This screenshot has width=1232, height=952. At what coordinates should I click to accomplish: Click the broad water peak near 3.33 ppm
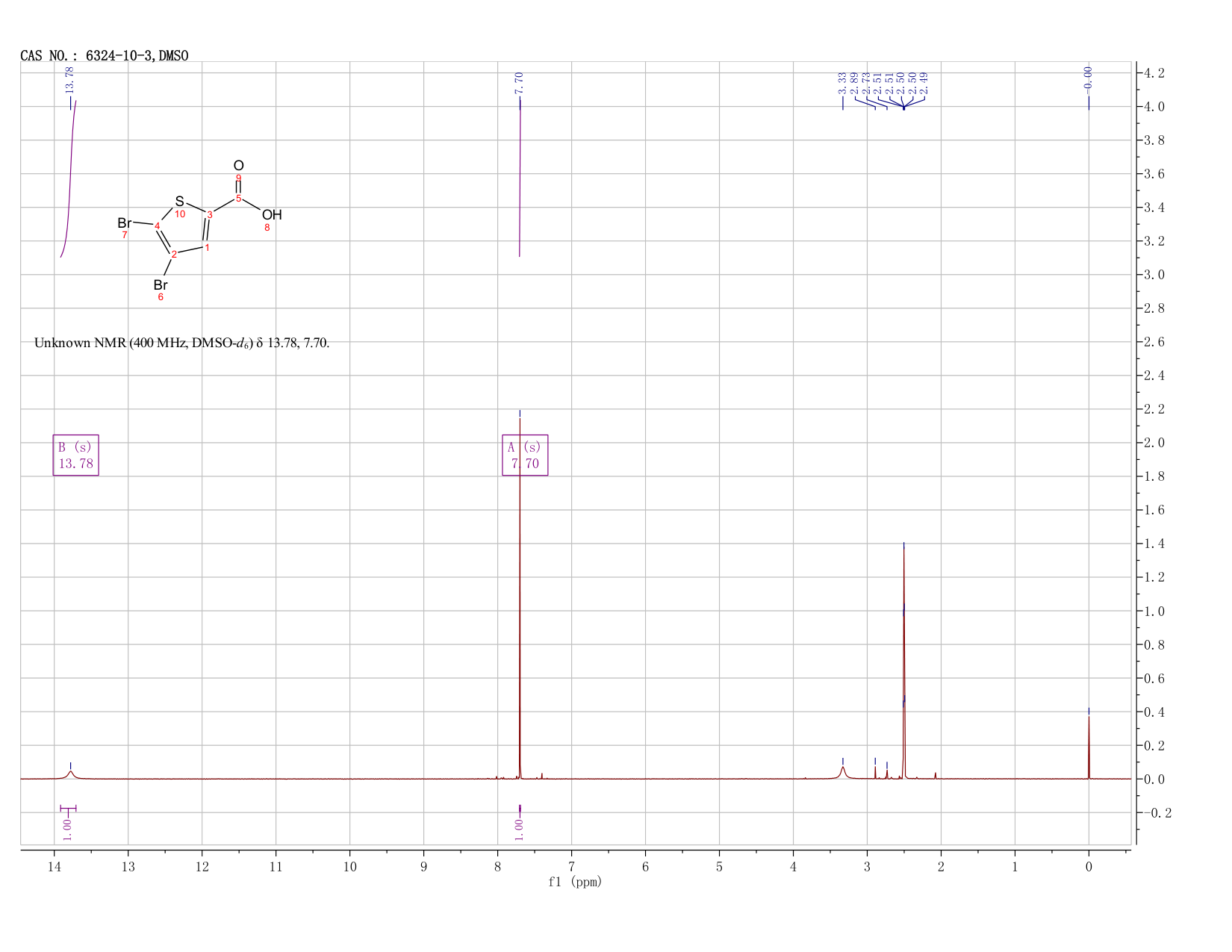(x=843, y=772)
